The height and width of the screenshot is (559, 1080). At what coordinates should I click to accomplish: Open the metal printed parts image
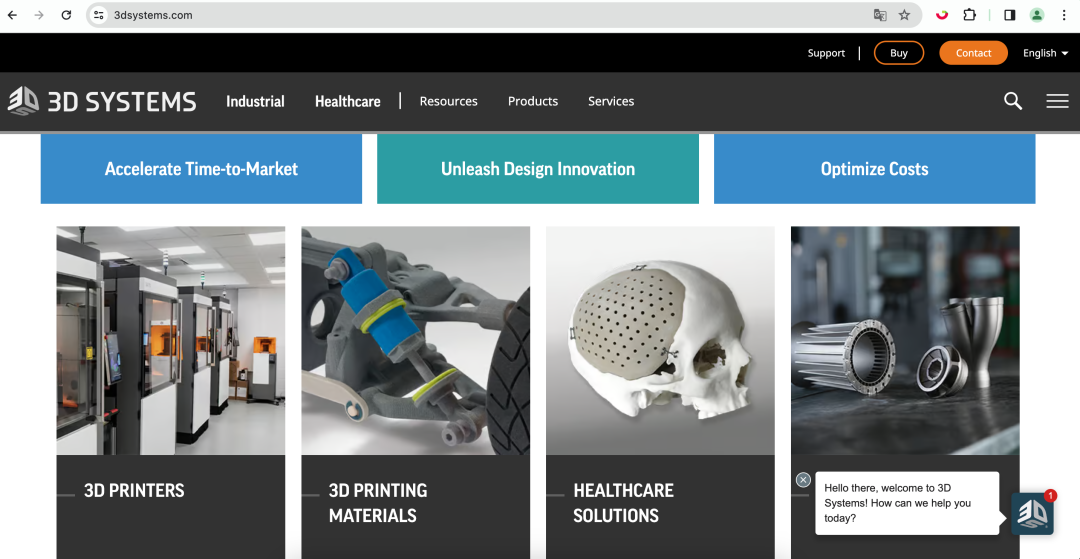[905, 340]
